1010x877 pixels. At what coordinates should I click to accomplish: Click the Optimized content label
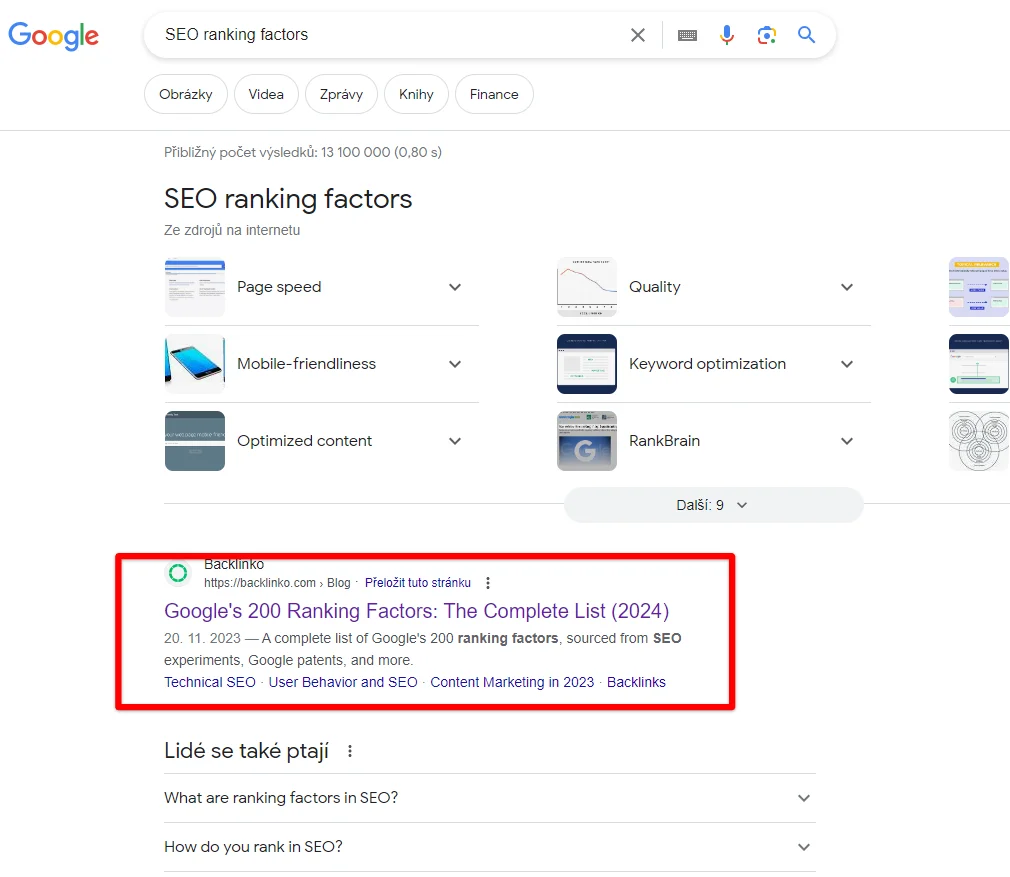pos(305,441)
